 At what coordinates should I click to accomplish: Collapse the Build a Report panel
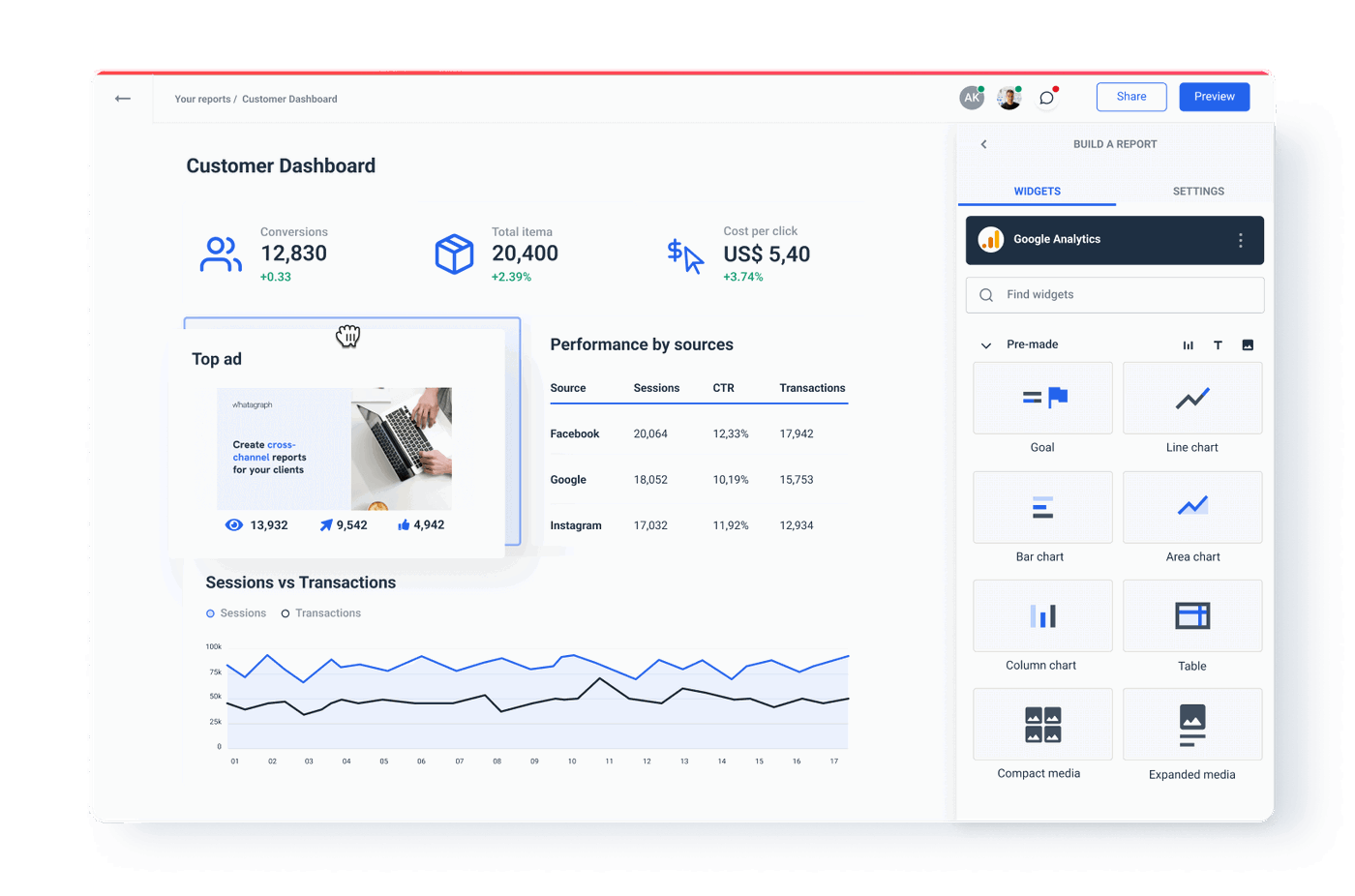click(x=983, y=143)
